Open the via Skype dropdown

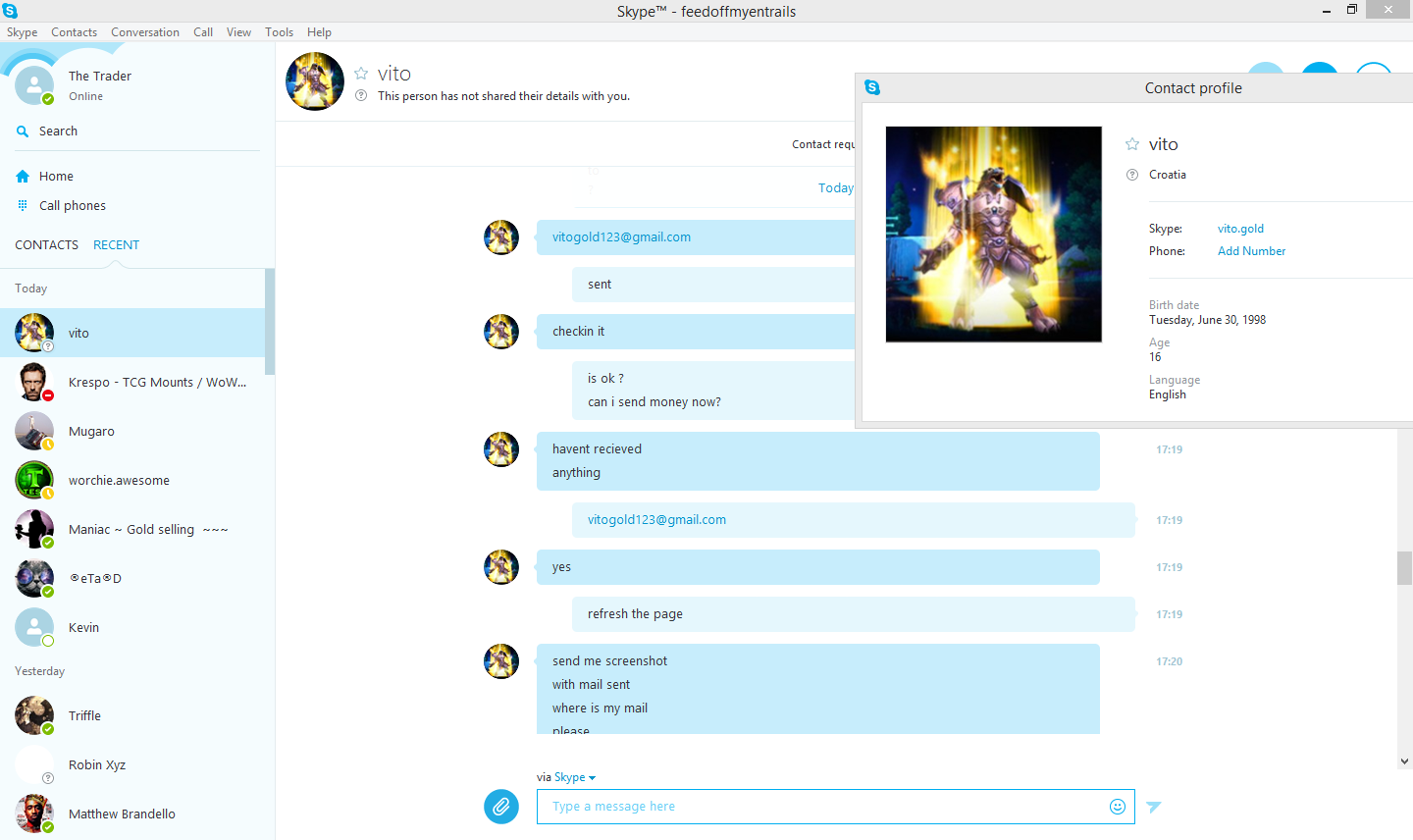pyautogui.click(x=575, y=777)
